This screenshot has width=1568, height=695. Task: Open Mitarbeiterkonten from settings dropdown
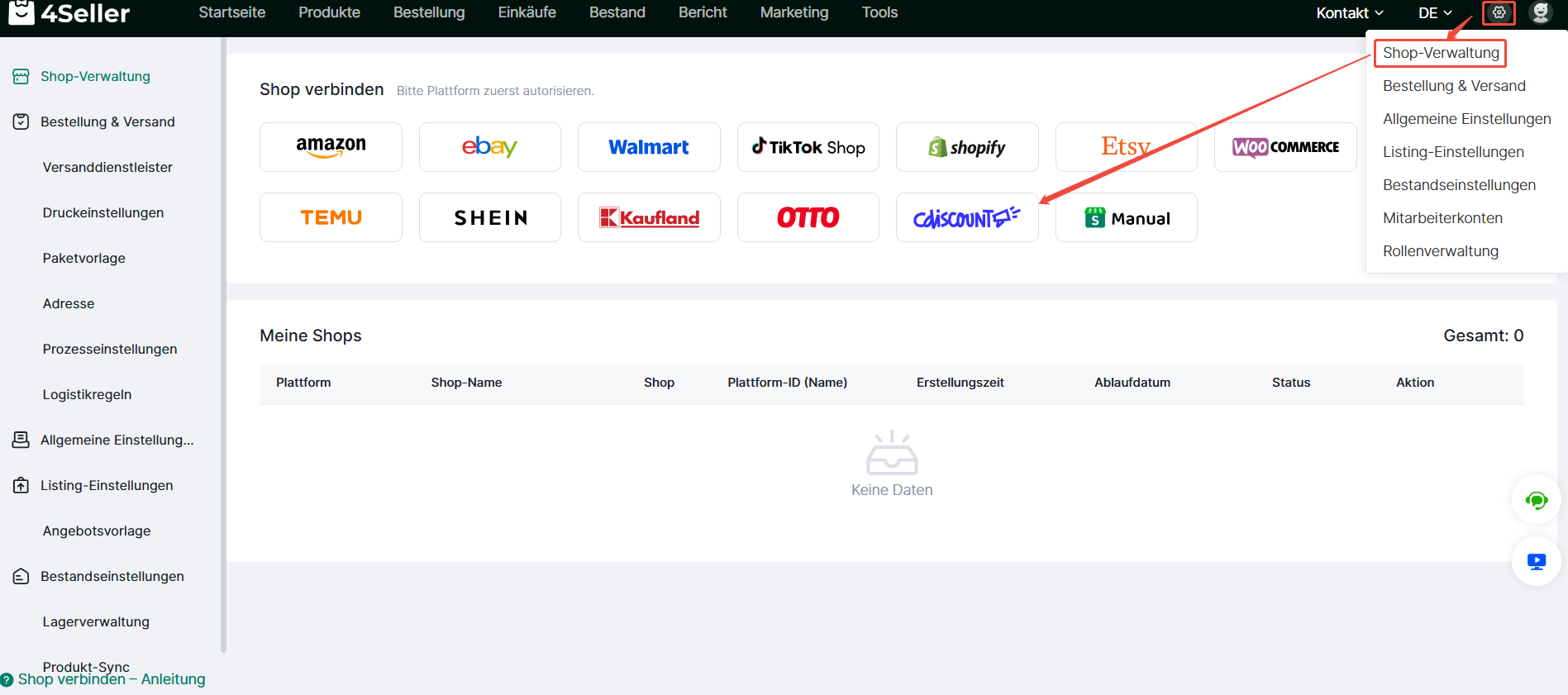pos(1442,218)
